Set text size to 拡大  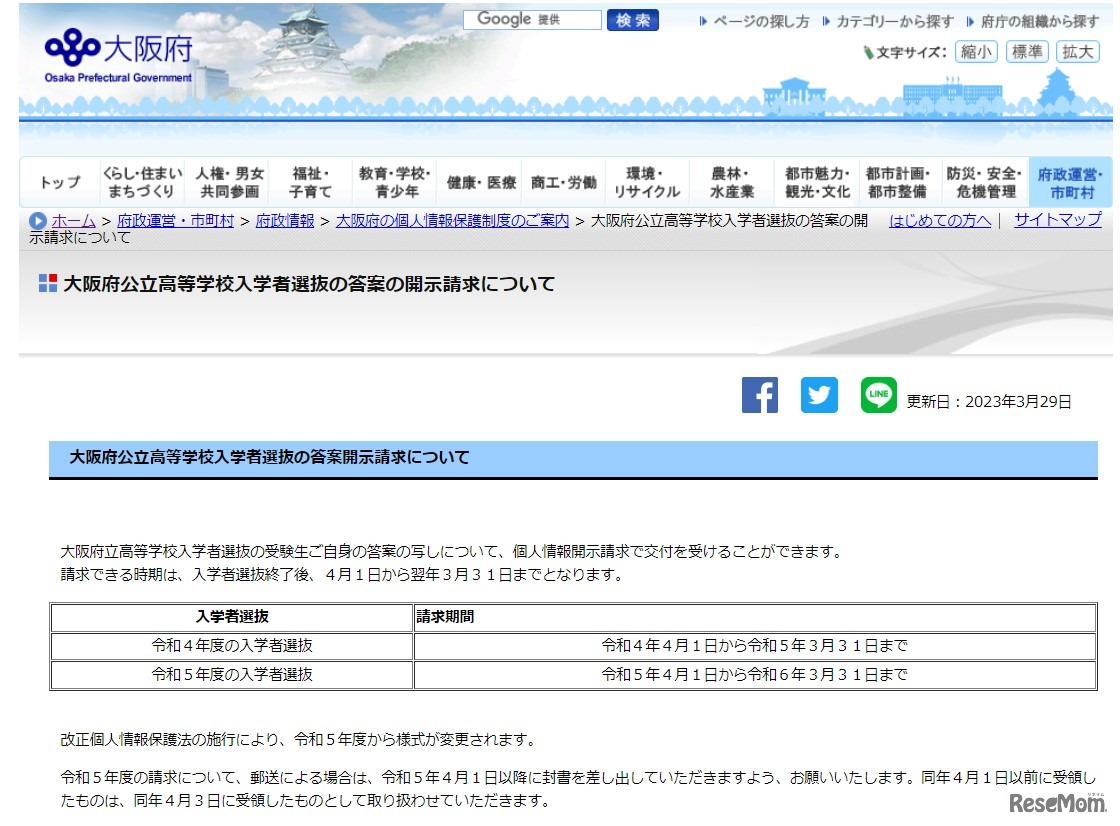(1077, 52)
